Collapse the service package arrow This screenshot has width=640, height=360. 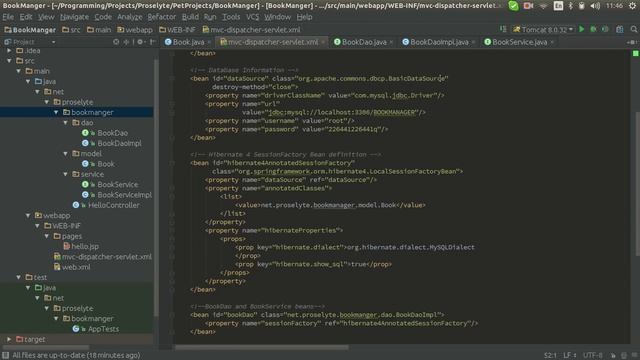65,174
